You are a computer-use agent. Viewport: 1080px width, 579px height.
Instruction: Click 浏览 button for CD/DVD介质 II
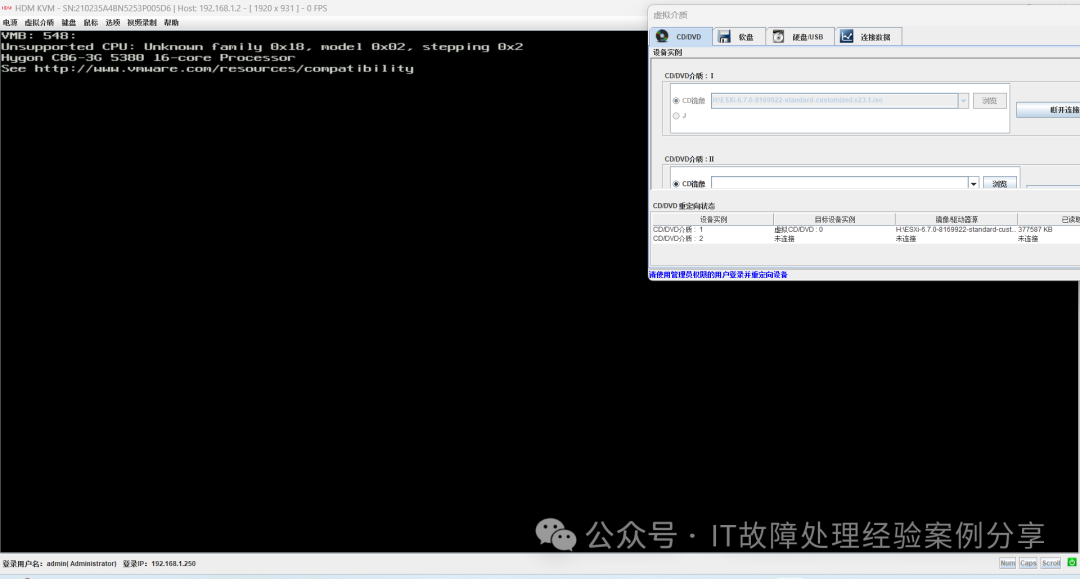coord(999,184)
